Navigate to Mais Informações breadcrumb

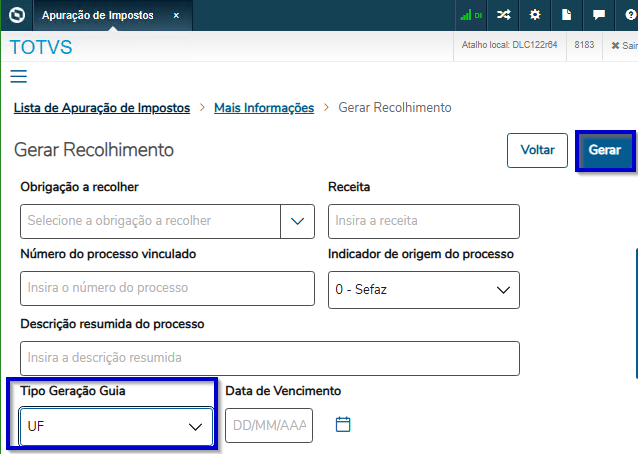pyautogui.click(x=264, y=107)
